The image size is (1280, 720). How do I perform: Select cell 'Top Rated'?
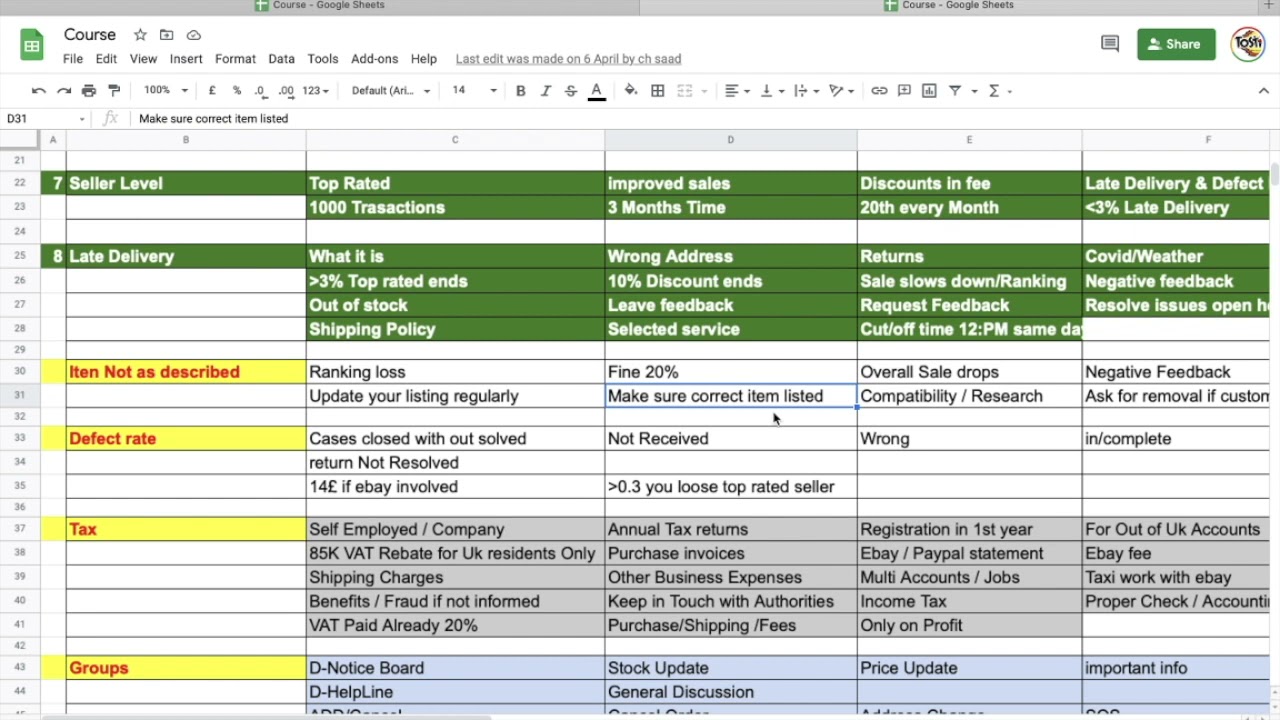click(x=455, y=183)
